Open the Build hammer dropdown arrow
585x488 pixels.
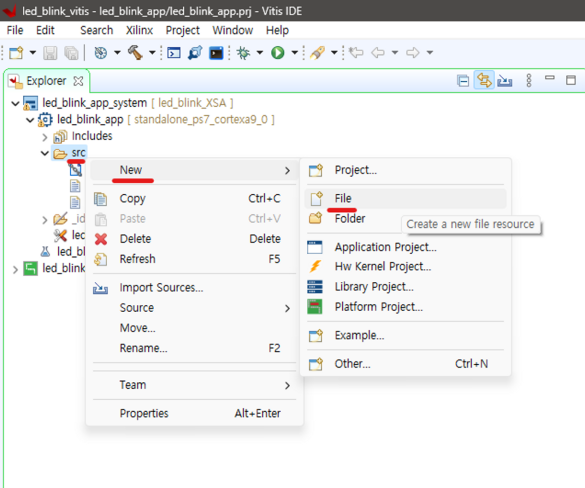[152, 53]
